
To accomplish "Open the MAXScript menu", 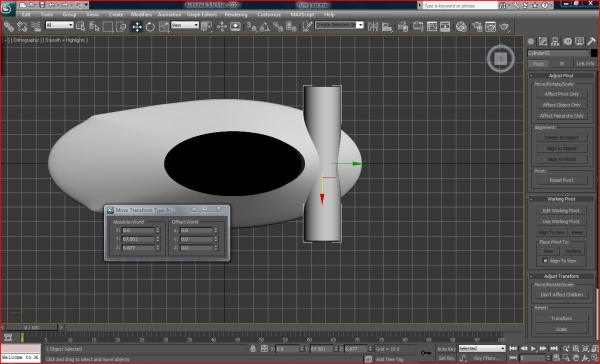I will (x=302, y=15).
